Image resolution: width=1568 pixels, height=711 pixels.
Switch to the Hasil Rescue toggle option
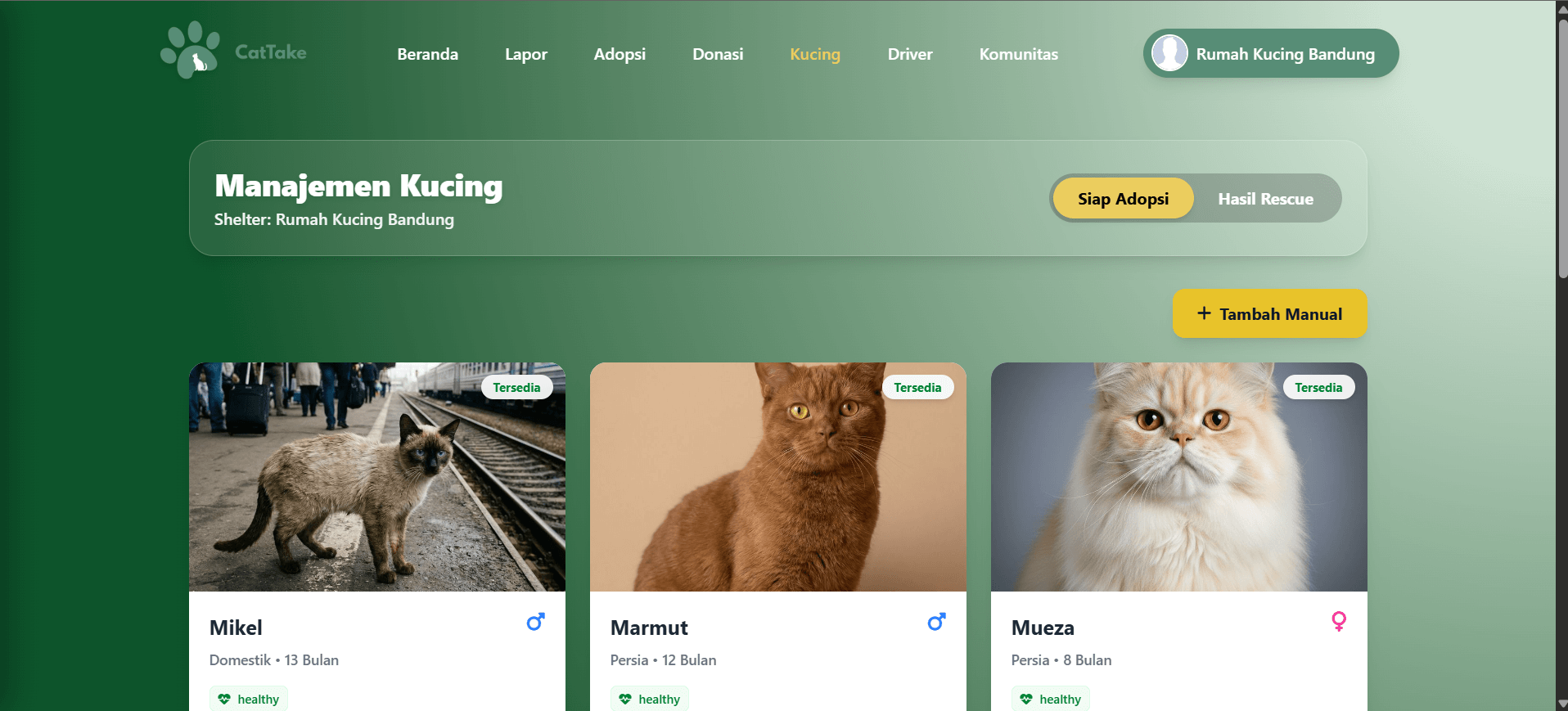click(1265, 199)
